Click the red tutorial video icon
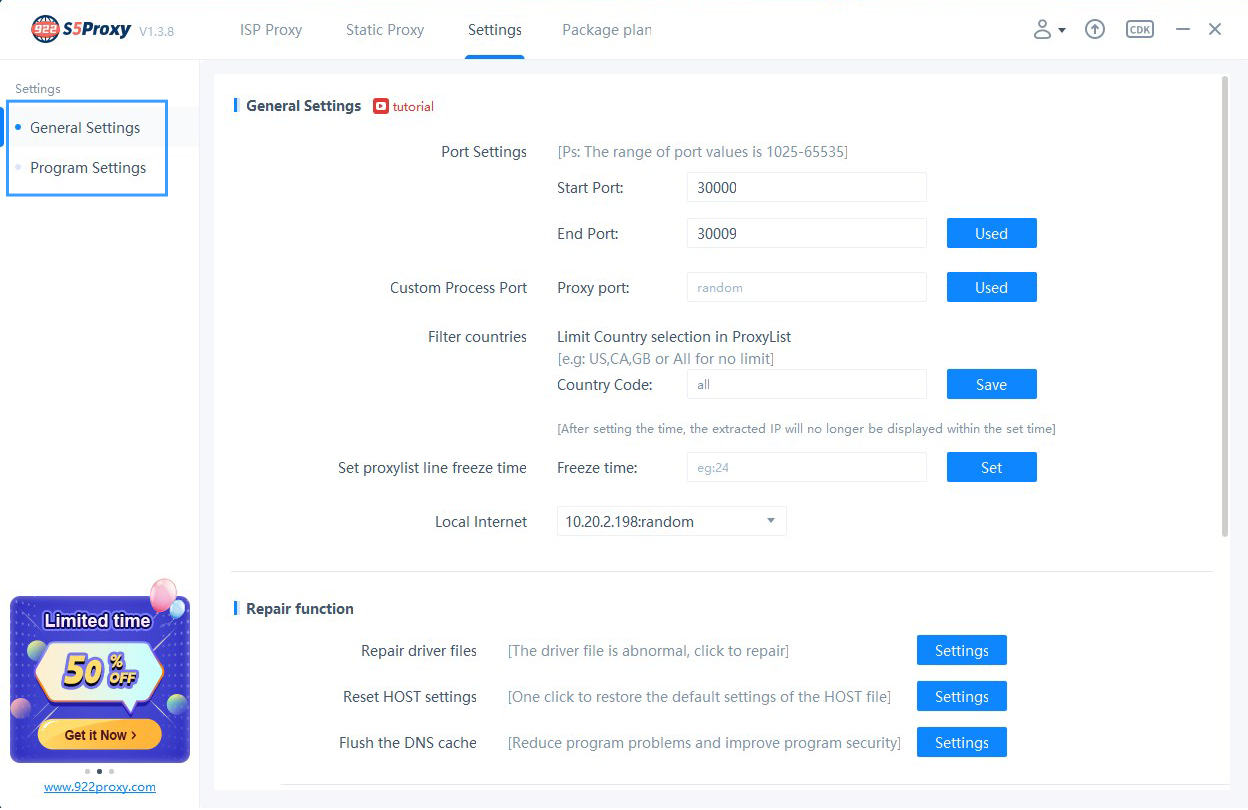Screen dimensions: 1248x810 pos(381,106)
